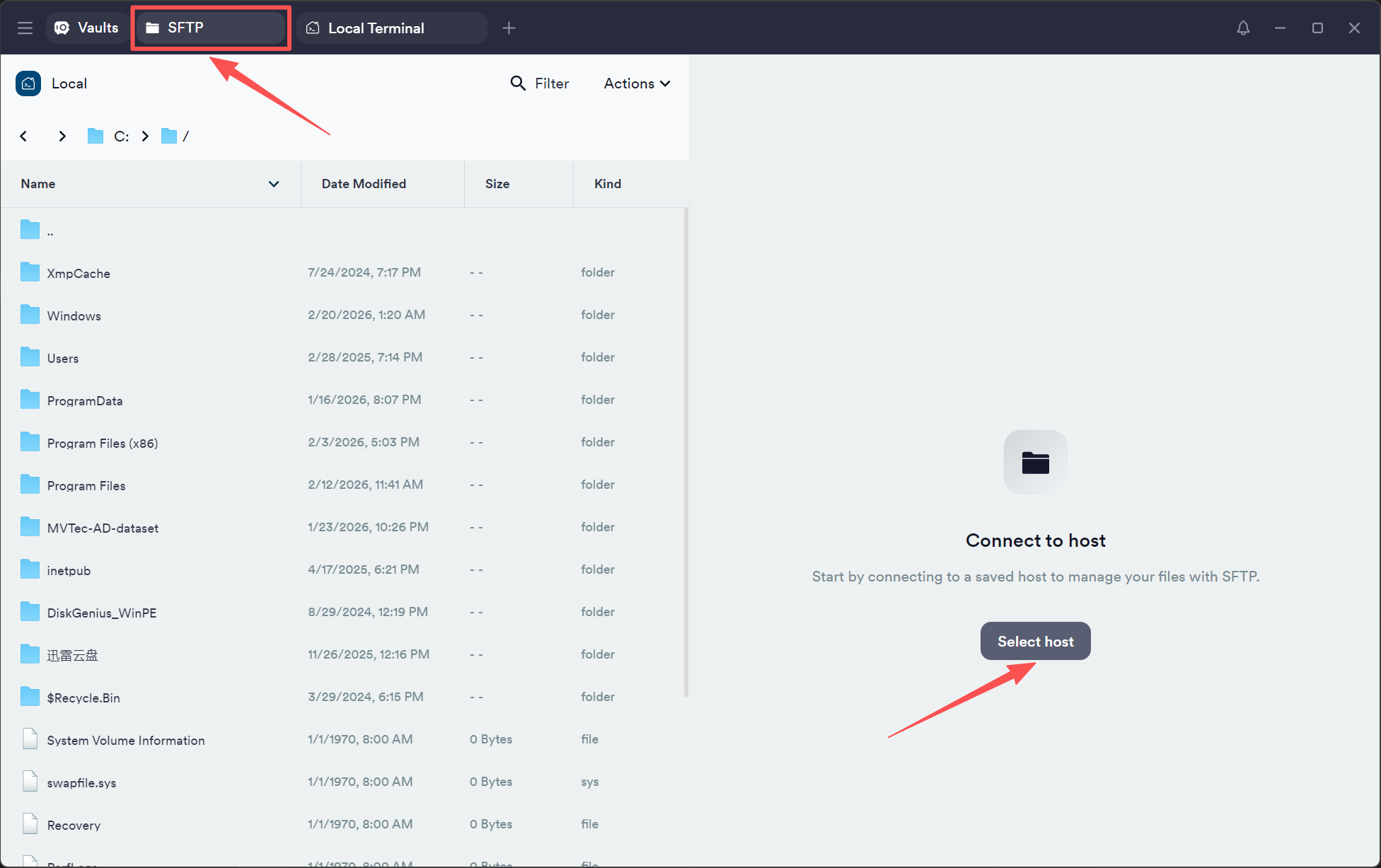Open the Program Files (x86) folder

[103, 443]
